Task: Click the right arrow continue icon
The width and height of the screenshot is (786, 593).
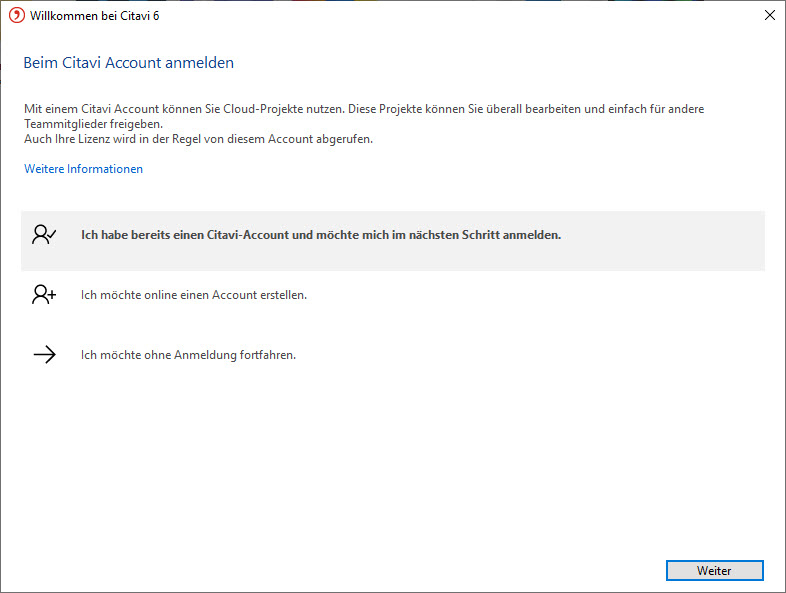Action: pyautogui.click(x=44, y=354)
